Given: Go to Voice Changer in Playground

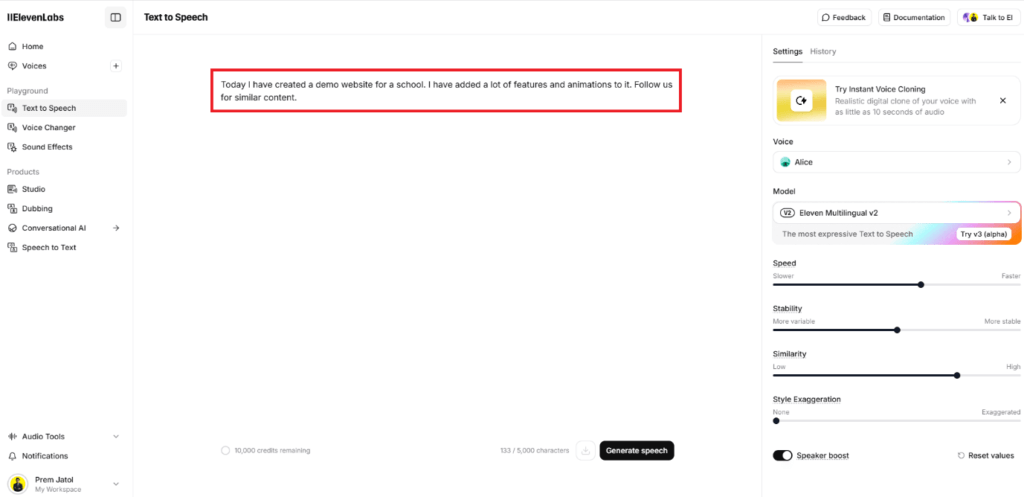Looking at the screenshot, I should pos(64,127).
